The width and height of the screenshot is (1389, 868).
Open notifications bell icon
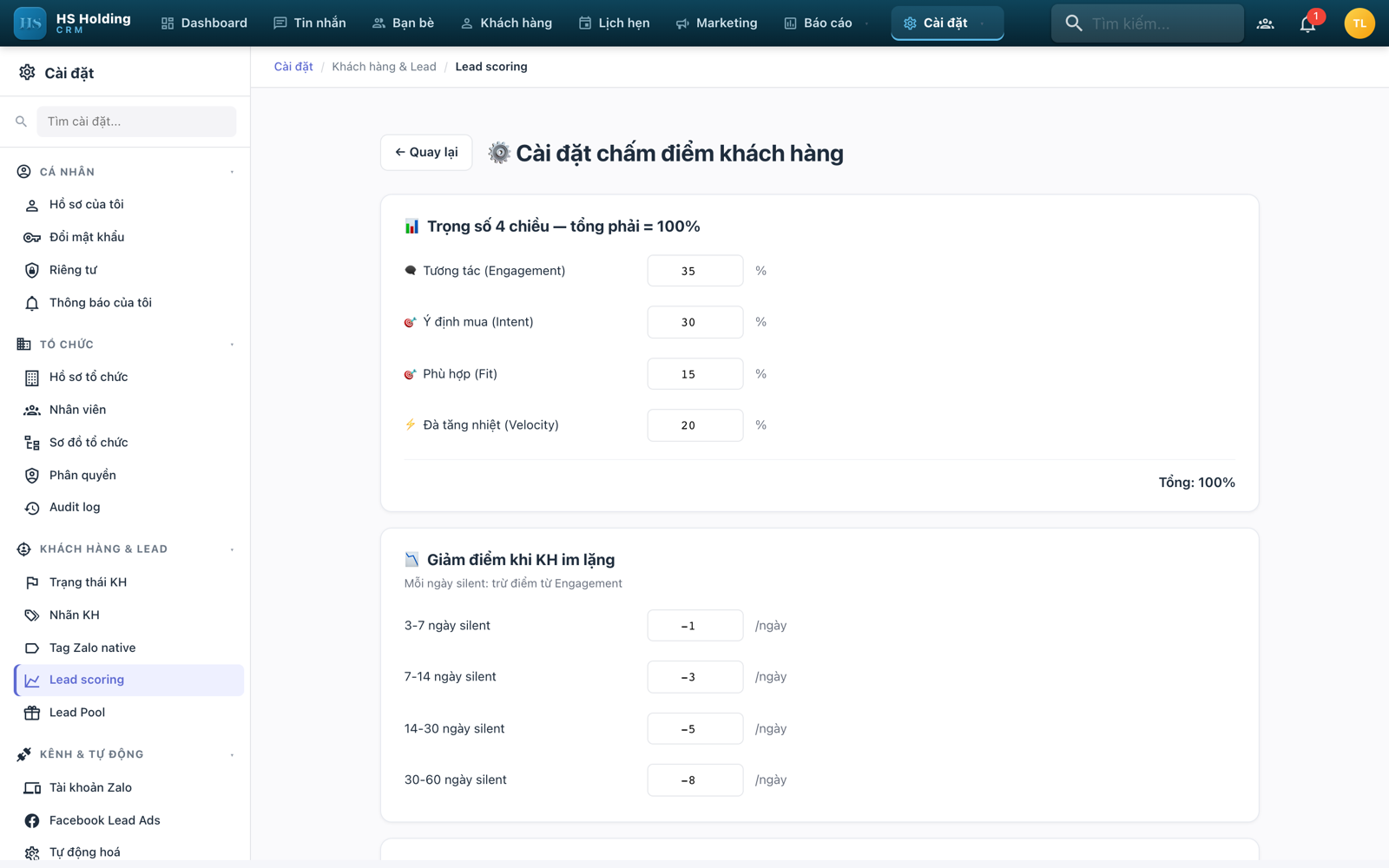coord(1308,23)
